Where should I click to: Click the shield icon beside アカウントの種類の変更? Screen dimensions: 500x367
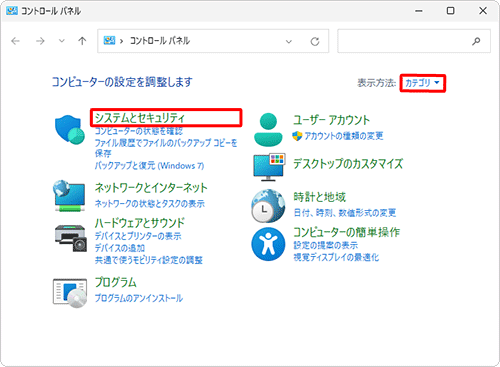[297, 136]
